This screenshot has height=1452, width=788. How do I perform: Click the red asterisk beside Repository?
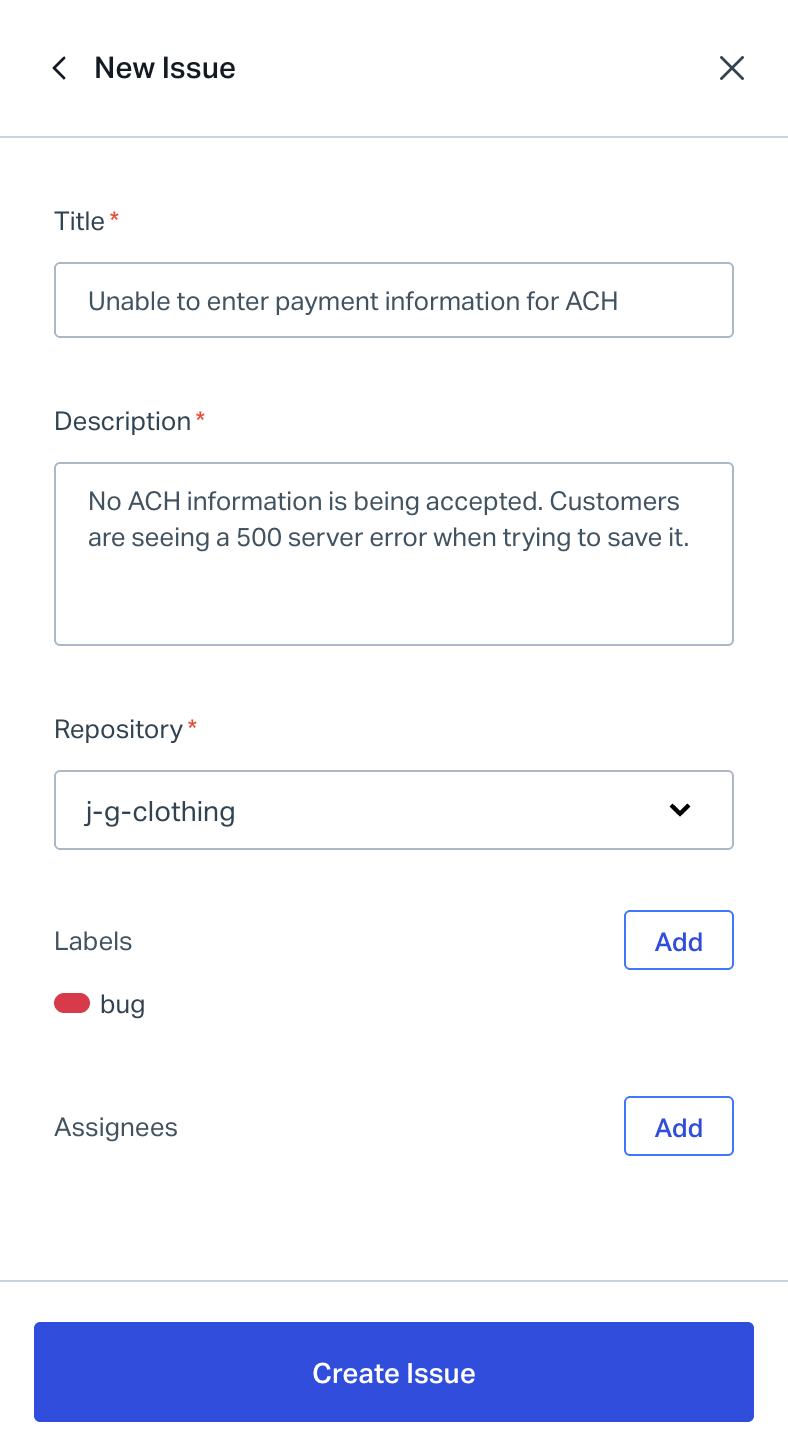tap(192, 726)
